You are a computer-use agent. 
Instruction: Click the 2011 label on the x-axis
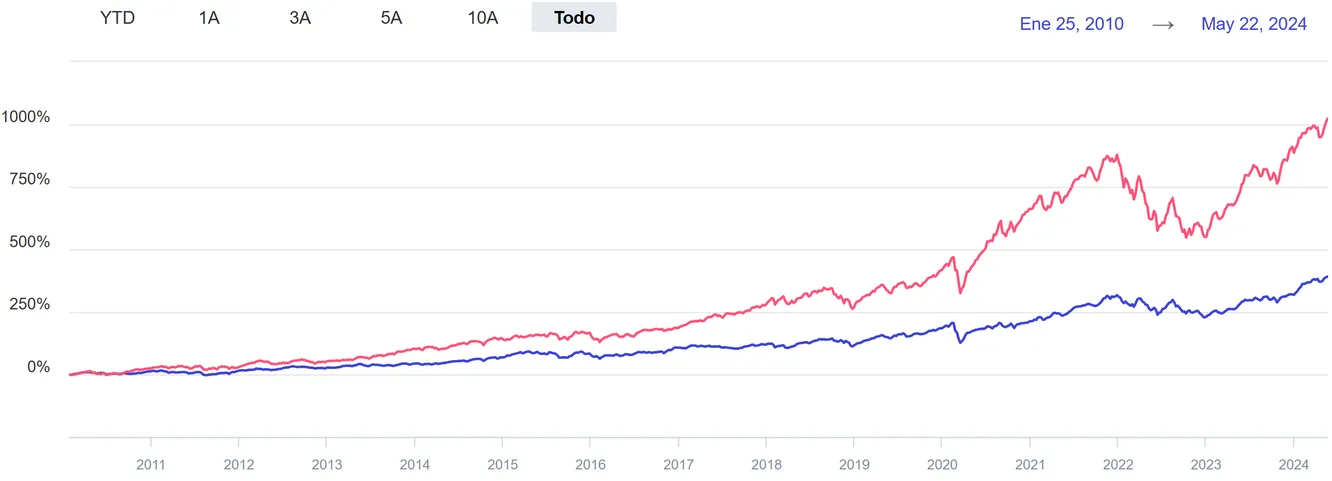(x=151, y=464)
